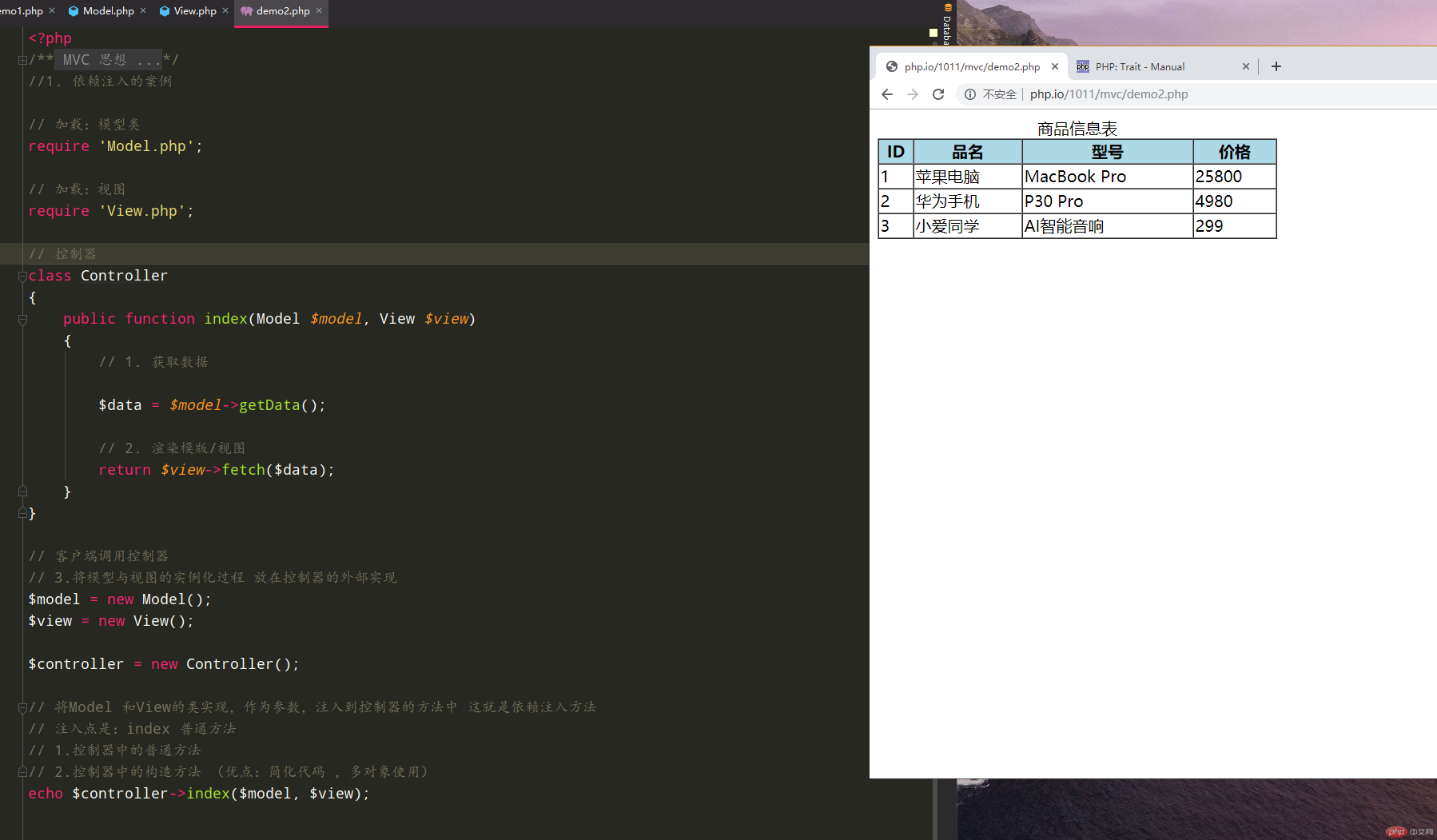Click fold end marker of Controller class
Viewport: 1437px width, 840px height.
[22, 513]
